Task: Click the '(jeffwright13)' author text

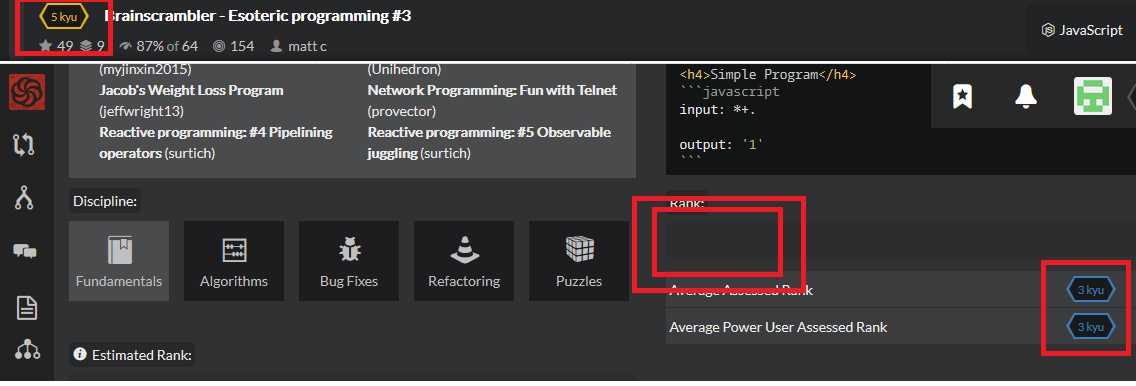Action: coord(141,112)
